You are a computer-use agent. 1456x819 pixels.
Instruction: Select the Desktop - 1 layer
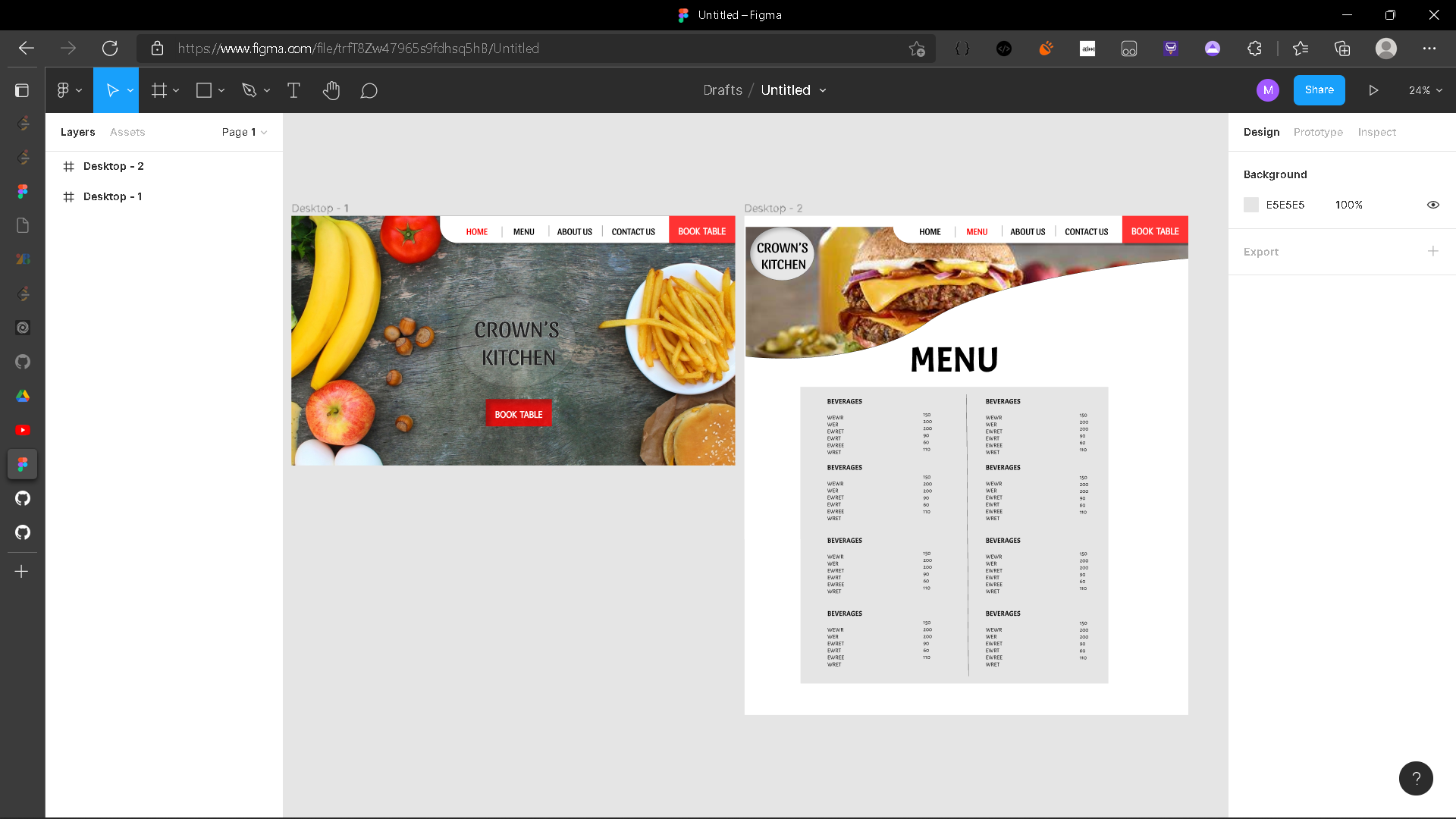[x=113, y=196]
